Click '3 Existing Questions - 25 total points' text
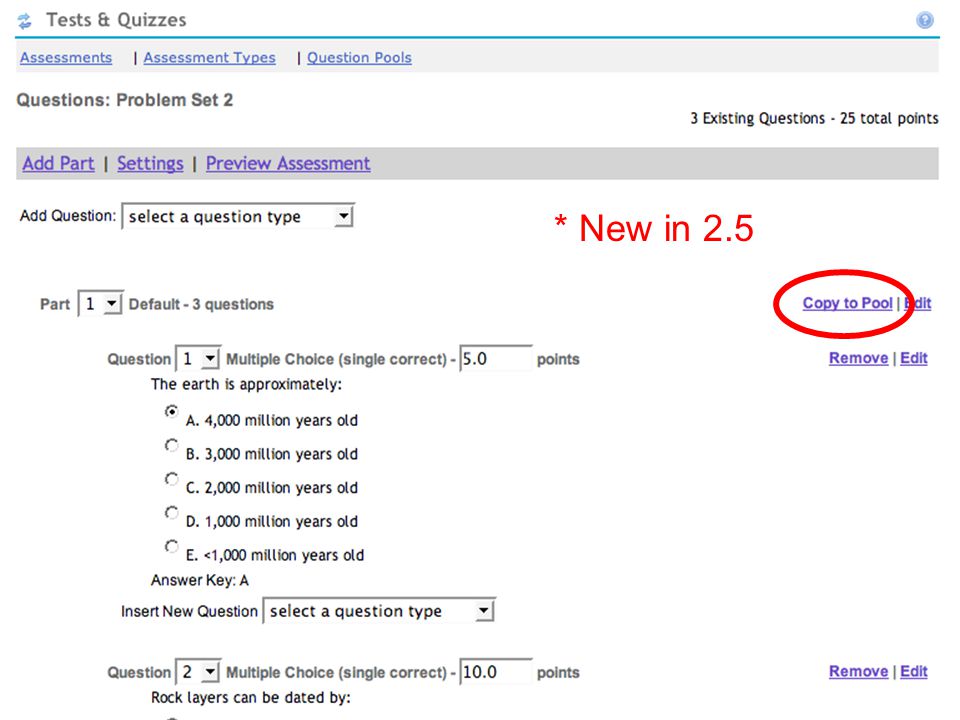This screenshot has height=720, width=960. tap(814, 118)
